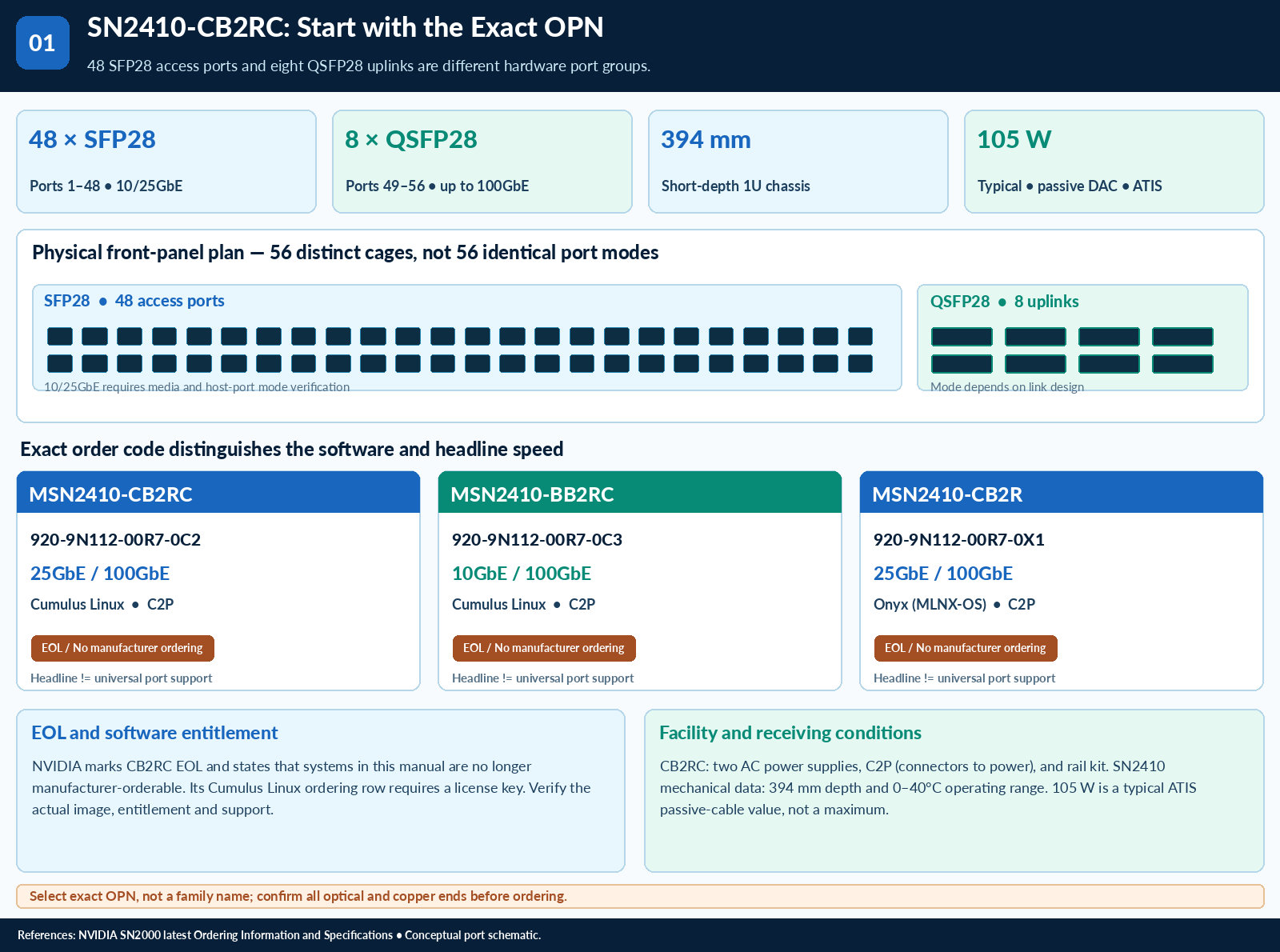Click 'Onyx (MLNX-OS) • C2P' text
This screenshot has width=1280, height=952.
point(954,605)
